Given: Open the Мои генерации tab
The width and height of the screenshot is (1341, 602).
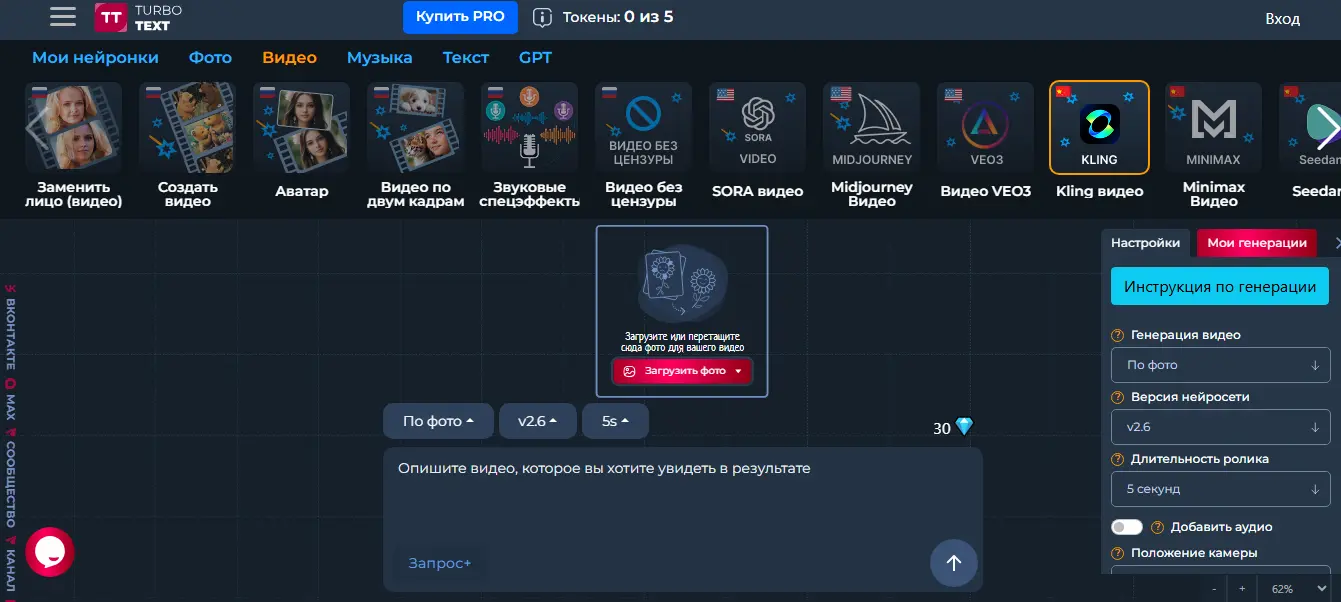Looking at the screenshot, I should pyautogui.click(x=1256, y=242).
